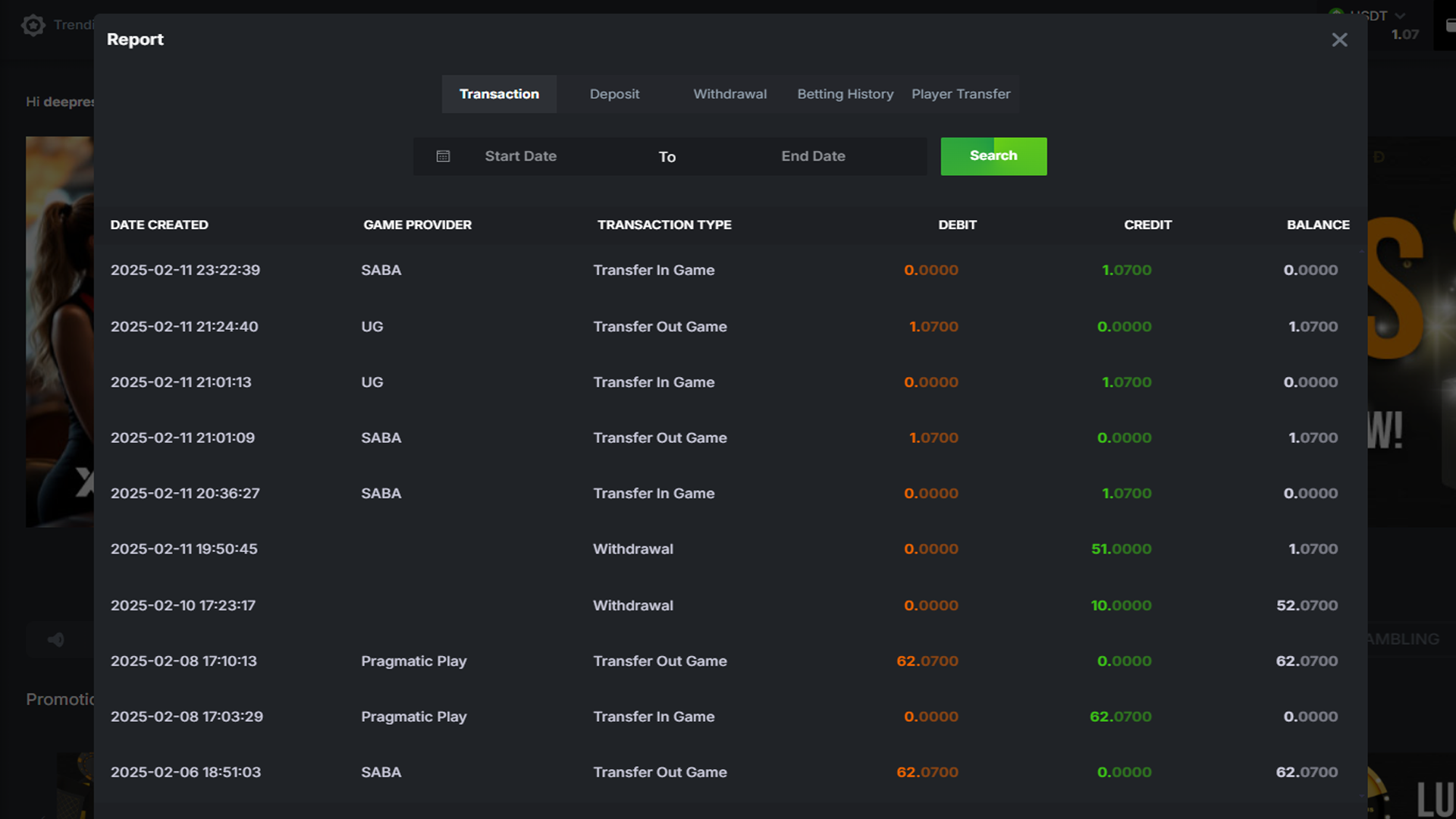Viewport: 1456px width, 819px height.
Task: Expand the USDT currency dropdown chevron
Action: (1400, 15)
